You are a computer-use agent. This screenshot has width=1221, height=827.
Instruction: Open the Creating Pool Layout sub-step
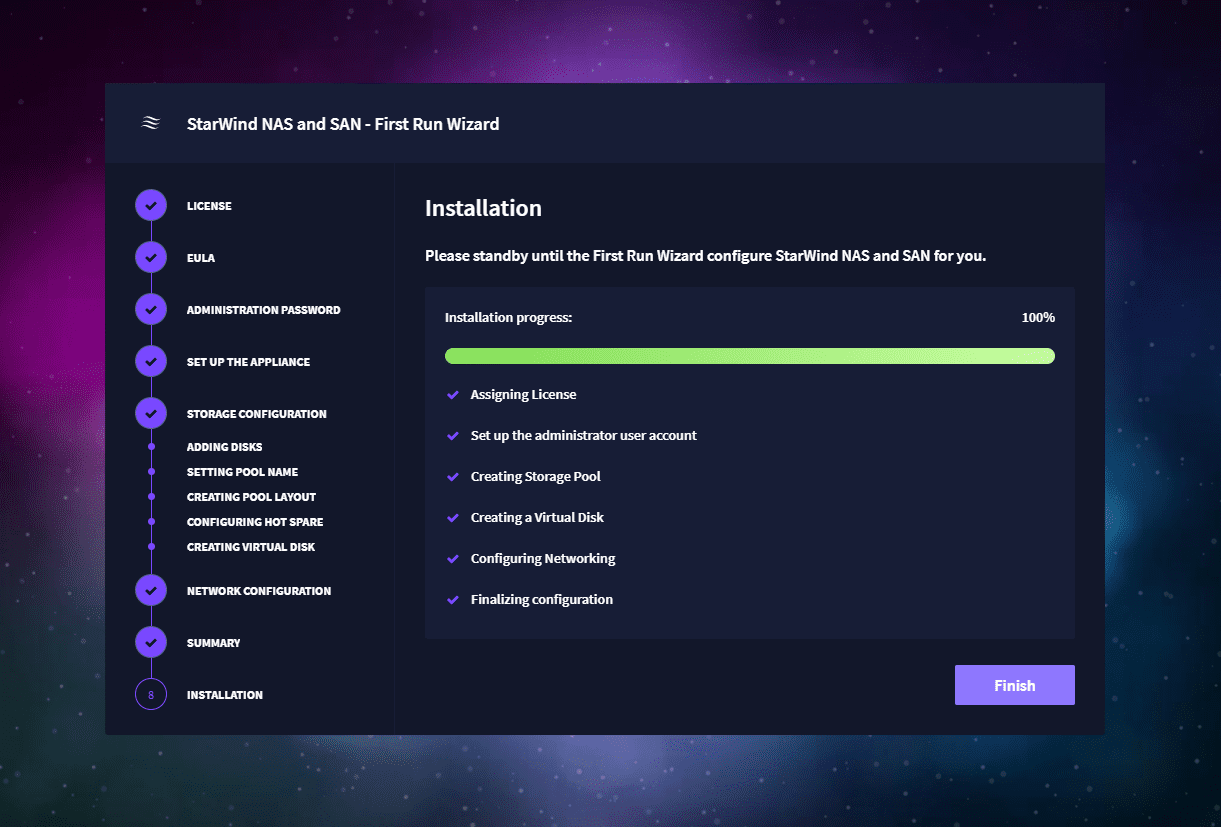pyautogui.click(x=251, y=497)
